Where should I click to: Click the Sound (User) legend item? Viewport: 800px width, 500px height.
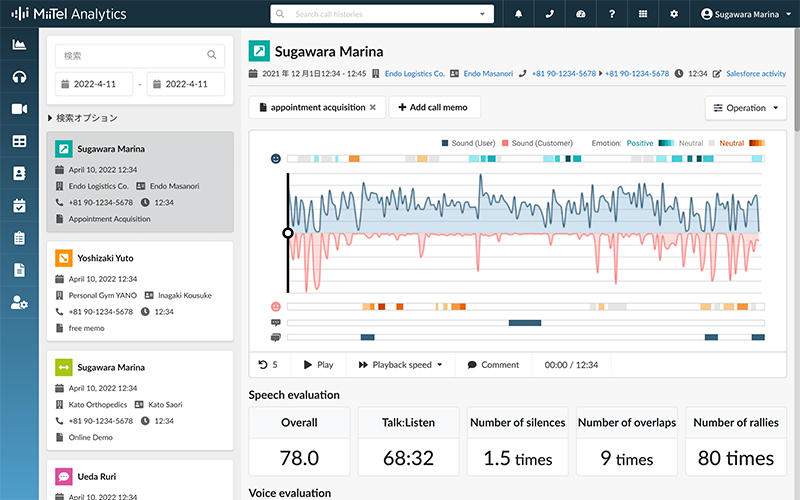point(468,143)
